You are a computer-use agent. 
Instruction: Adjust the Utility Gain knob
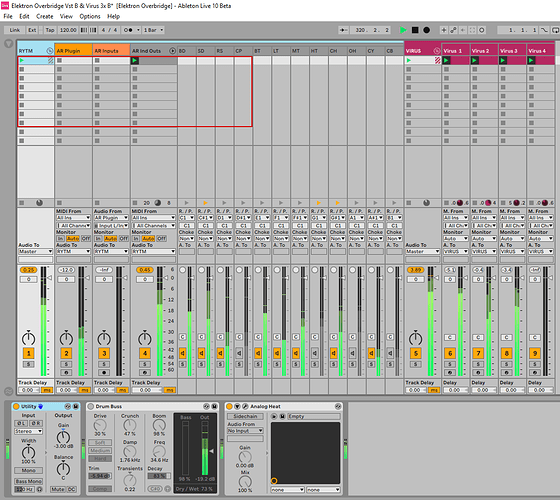[x=63, y=437]
